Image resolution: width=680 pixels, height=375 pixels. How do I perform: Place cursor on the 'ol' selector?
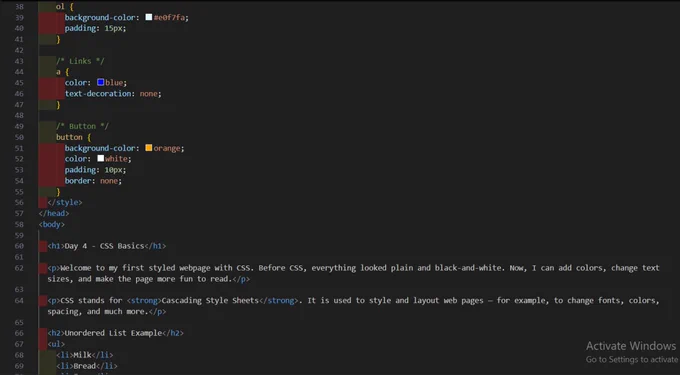(60, 7)
